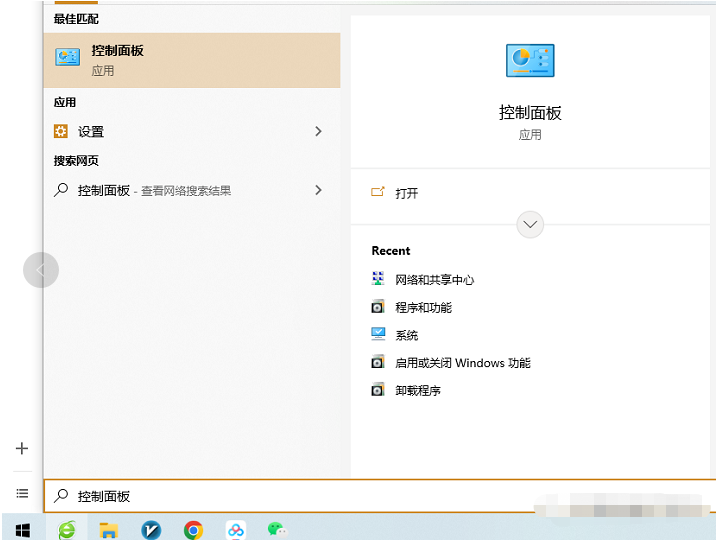The width and height of the screenshot is (716, 541).
Task: Open File Explorer from the taskbar
Action: pyautogui.click(x=109, y=530)
